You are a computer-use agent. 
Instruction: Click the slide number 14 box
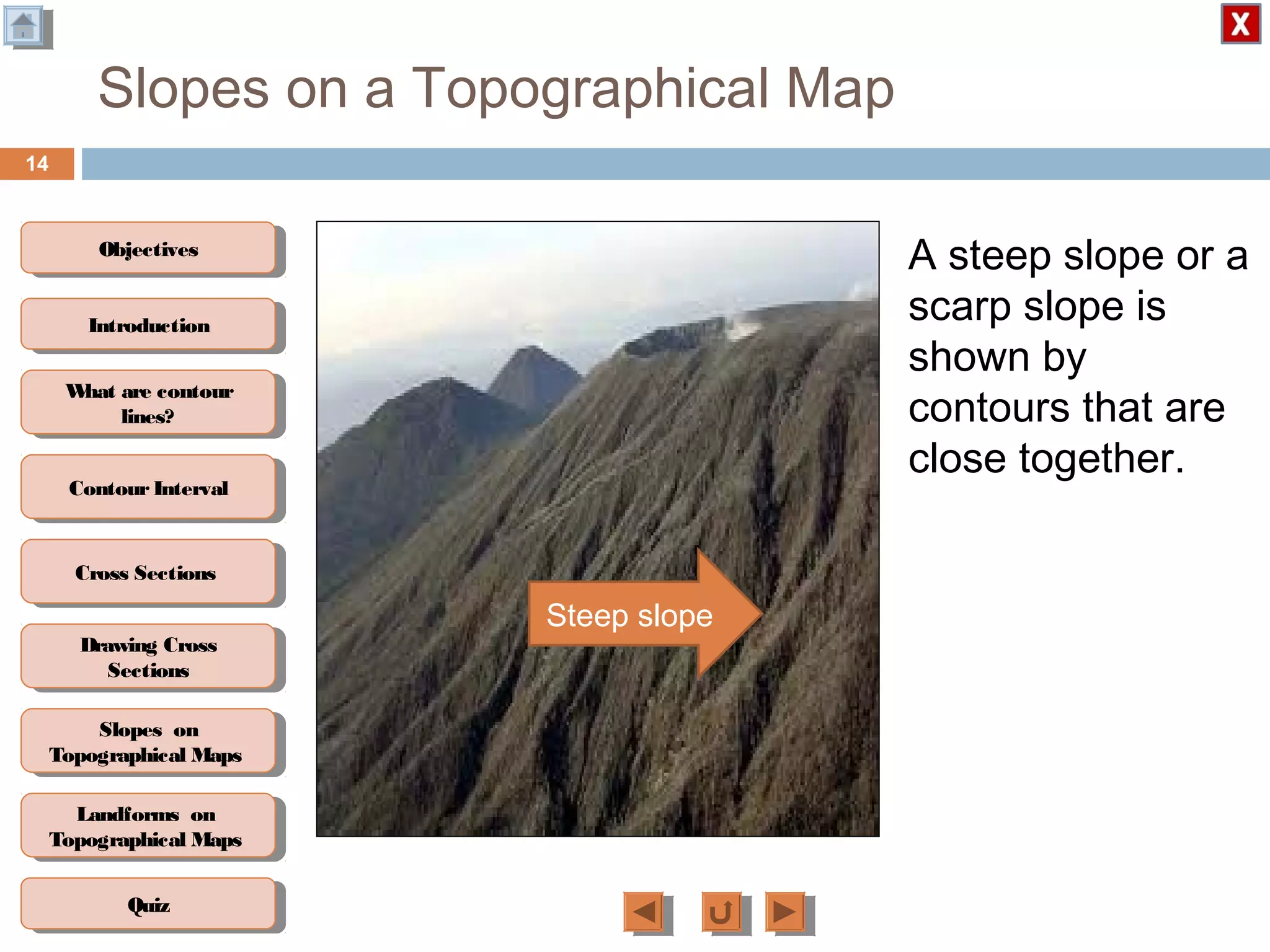click(37, 164)
